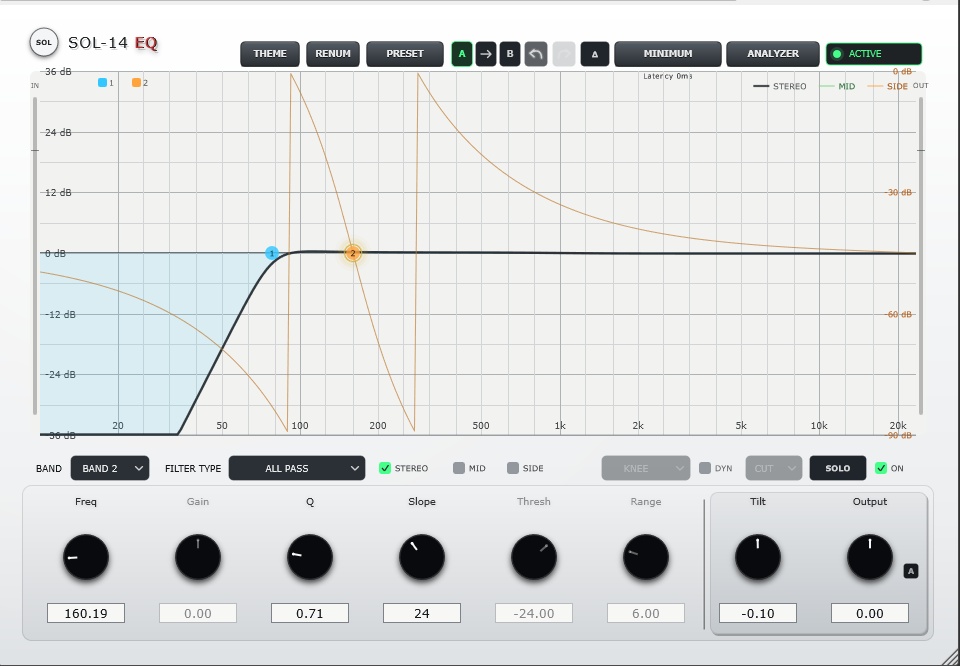
Task: Check the SIDE checkbox
Action: click(x=513, y=468)
